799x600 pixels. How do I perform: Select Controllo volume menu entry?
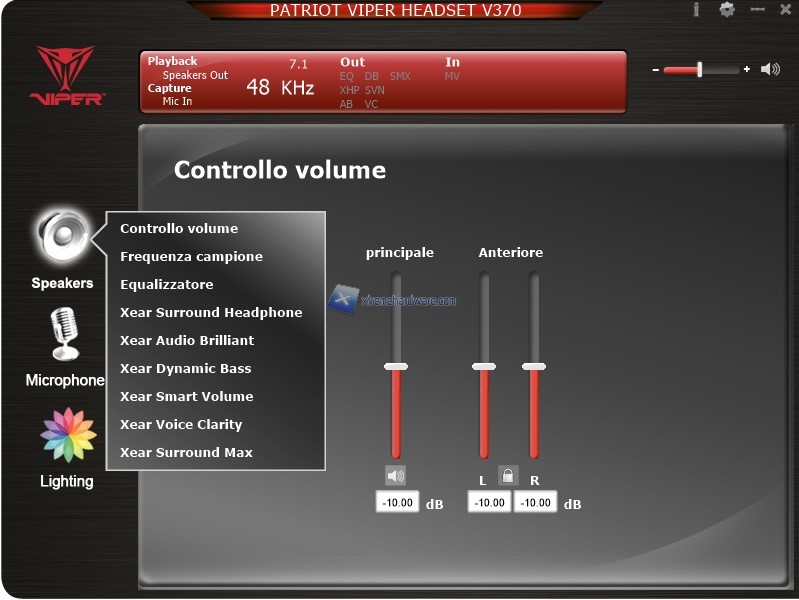[x=179, y=228]
